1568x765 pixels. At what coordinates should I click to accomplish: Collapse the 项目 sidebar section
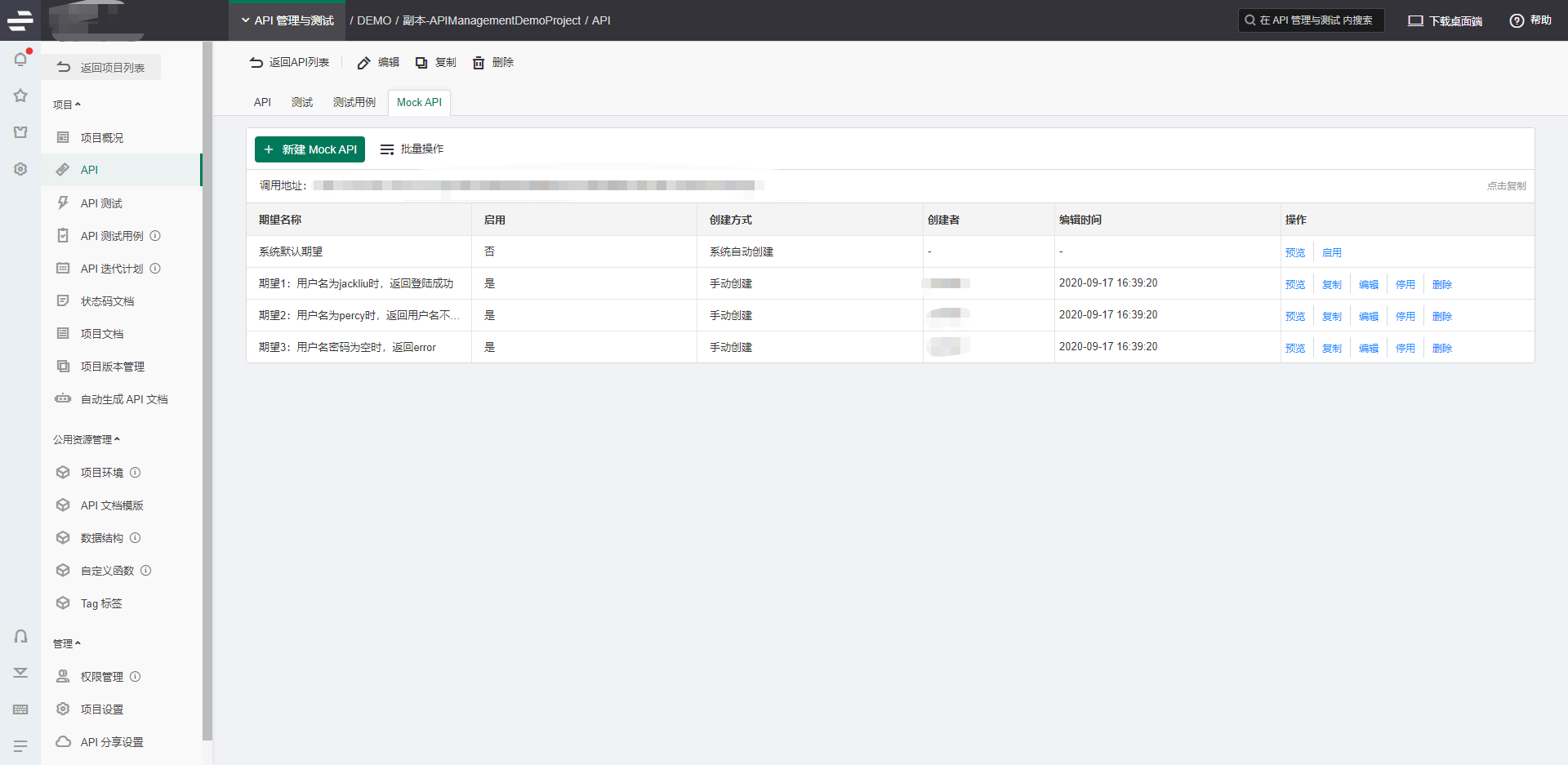(67, 105)
